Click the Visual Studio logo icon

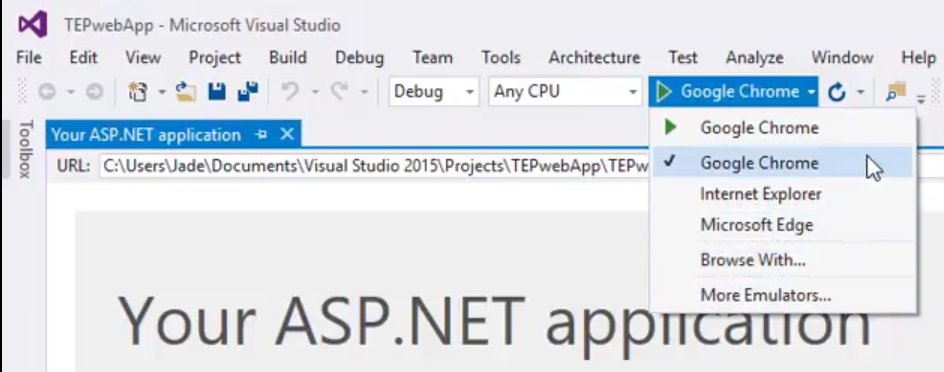[33, 25]
